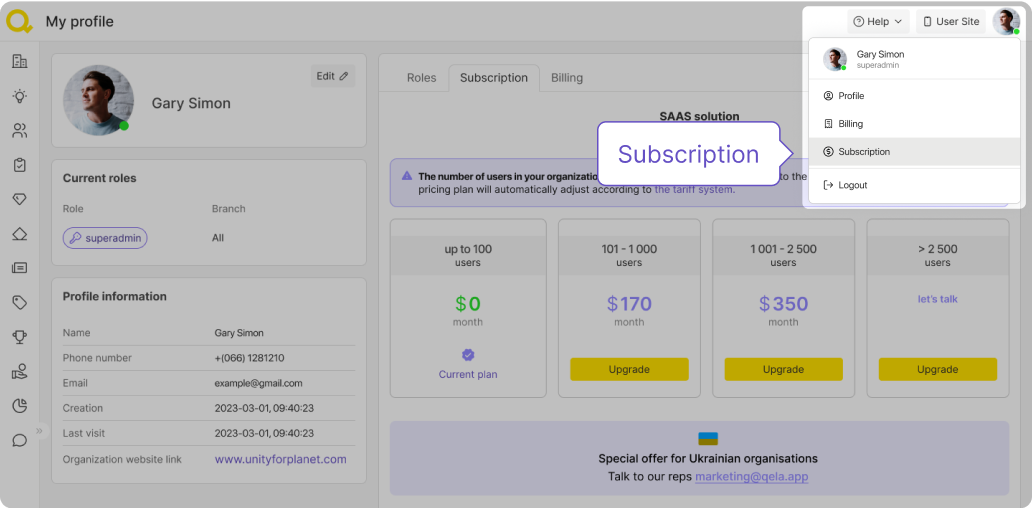Open the pie chart sidebar icon
The width and height of the screenshot is (1032, 508).
(x=19, y=405)
